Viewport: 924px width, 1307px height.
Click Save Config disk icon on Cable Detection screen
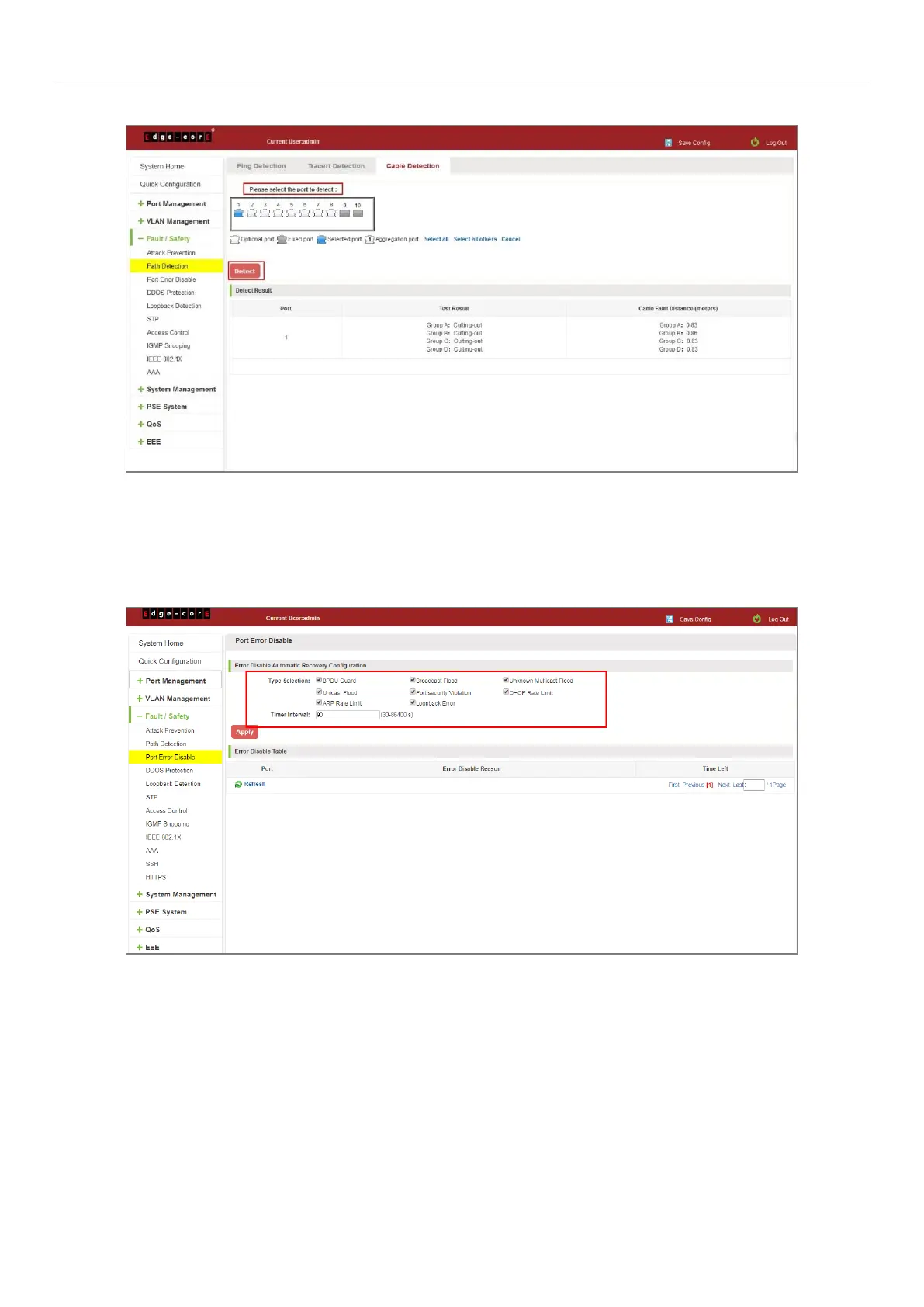pyautogui.click(x=669, y=143)
